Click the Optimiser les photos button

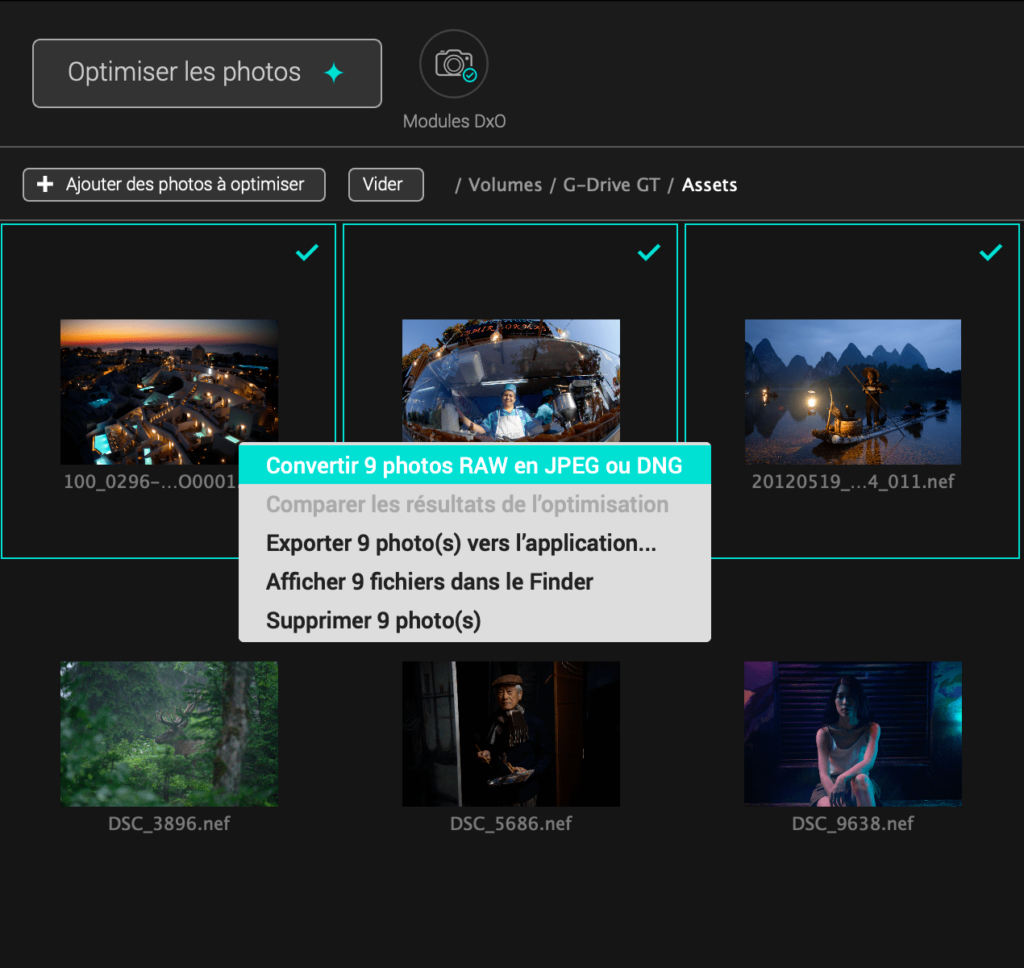(207, 73)
